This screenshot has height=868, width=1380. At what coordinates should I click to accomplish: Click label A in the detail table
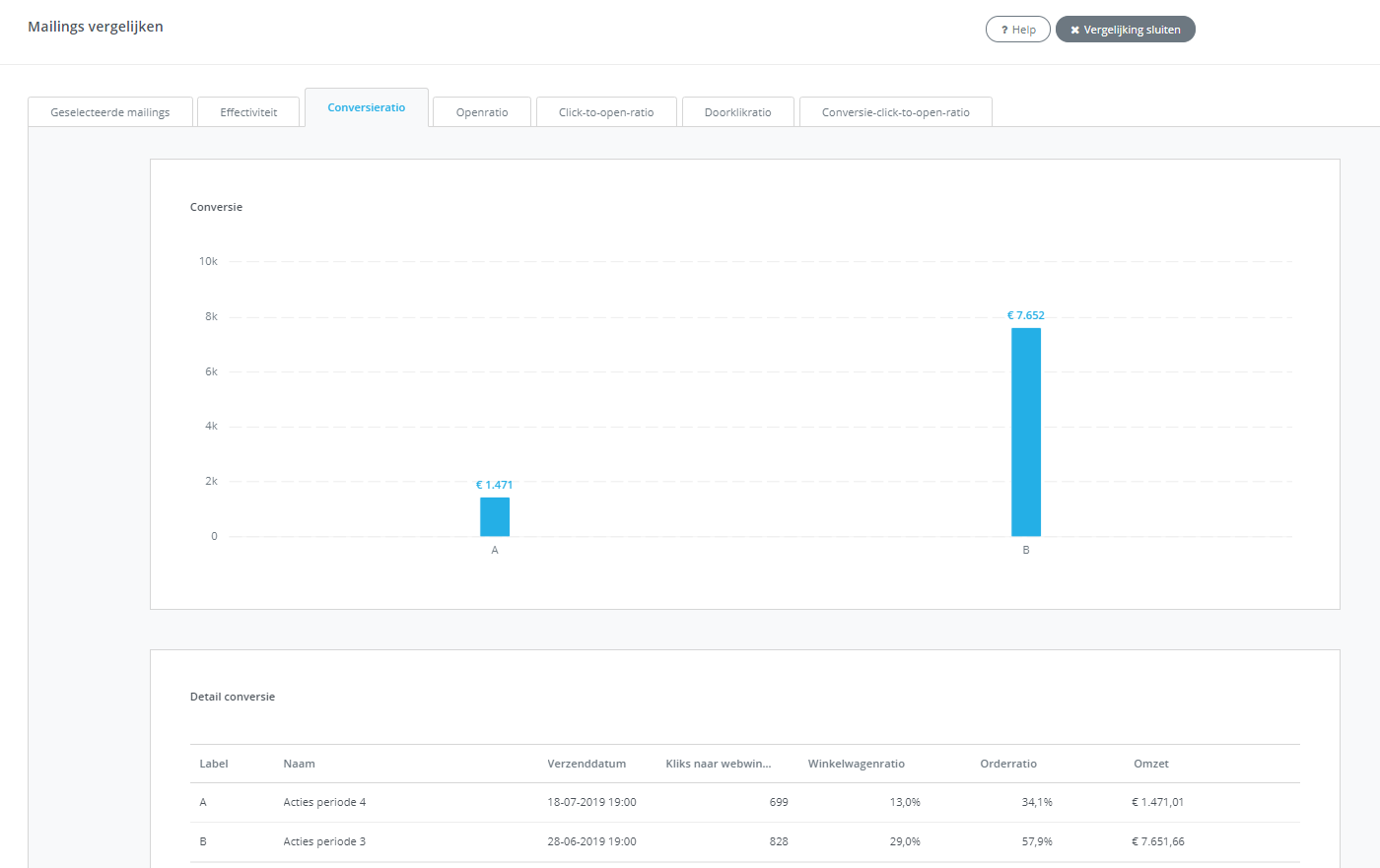pos(203,802)
